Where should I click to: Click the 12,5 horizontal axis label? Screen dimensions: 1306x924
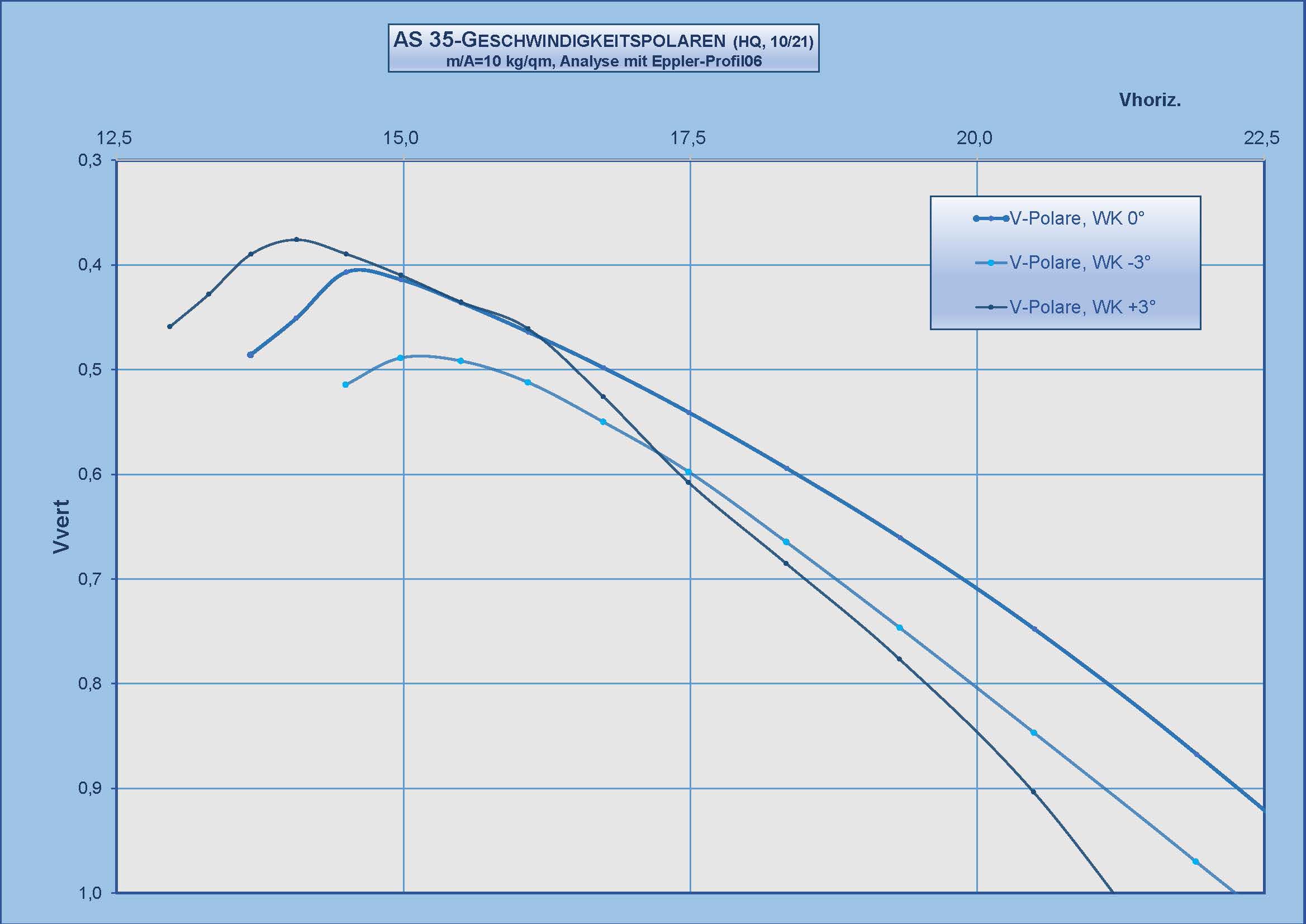tap(115, 138)
